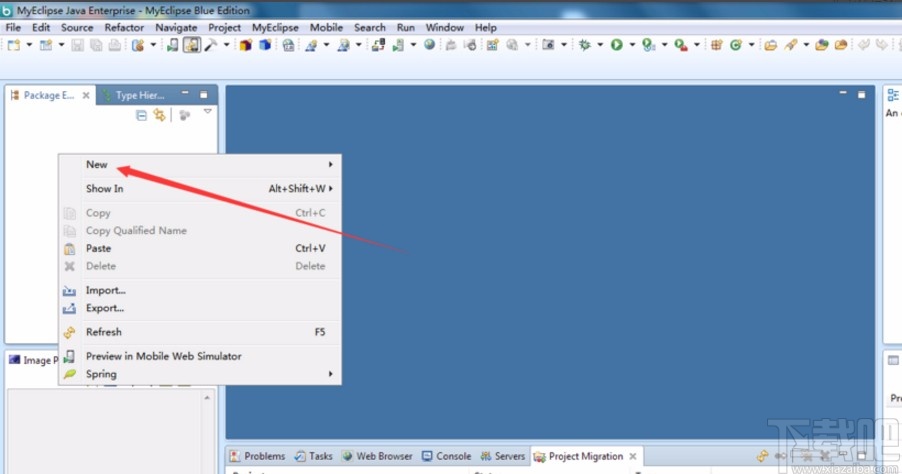902x474 pixels.
Task: Click the orange grid New Package icon
Action: pos(716,45)
